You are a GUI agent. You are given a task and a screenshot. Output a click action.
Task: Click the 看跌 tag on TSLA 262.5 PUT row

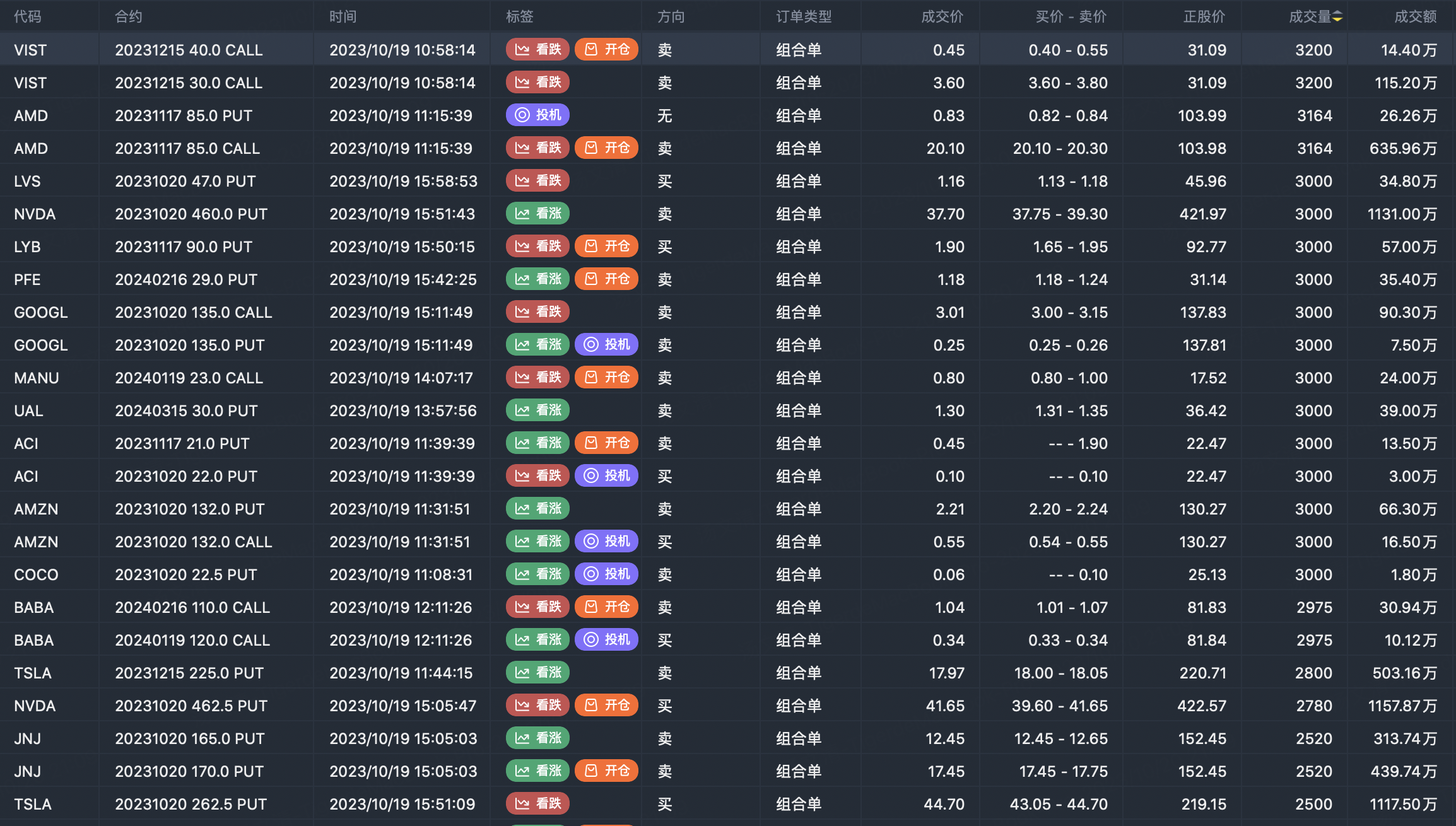point(538,803)
